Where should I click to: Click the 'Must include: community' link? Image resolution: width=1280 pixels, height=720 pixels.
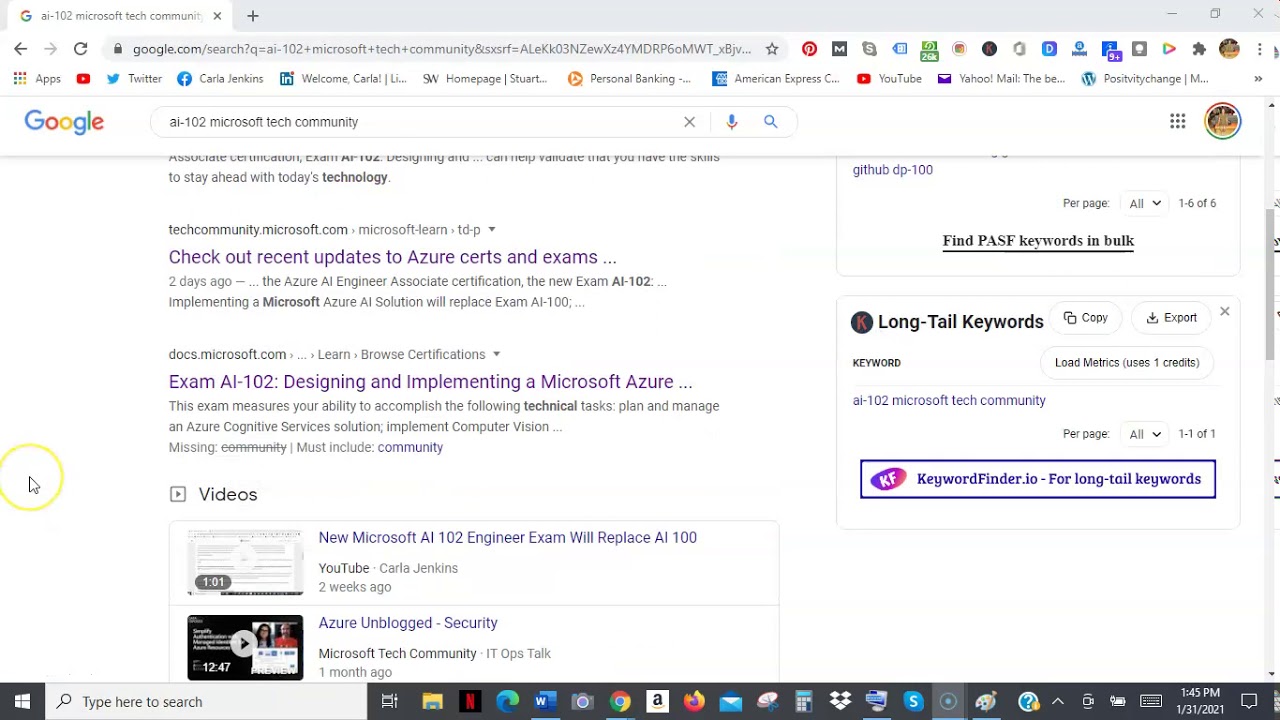pos(410,447)
